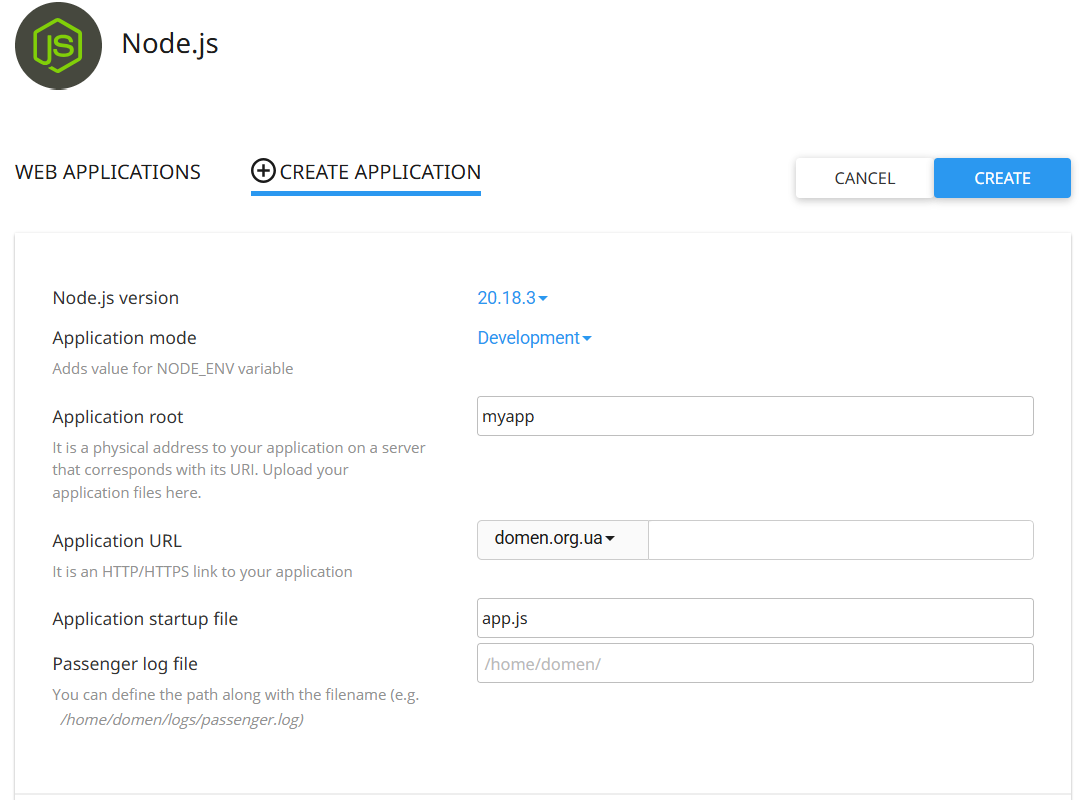Screen dimensions: 1081x800
Task: Expand the domen.org.ua domain selector
Action: click(x=563, y=539)
